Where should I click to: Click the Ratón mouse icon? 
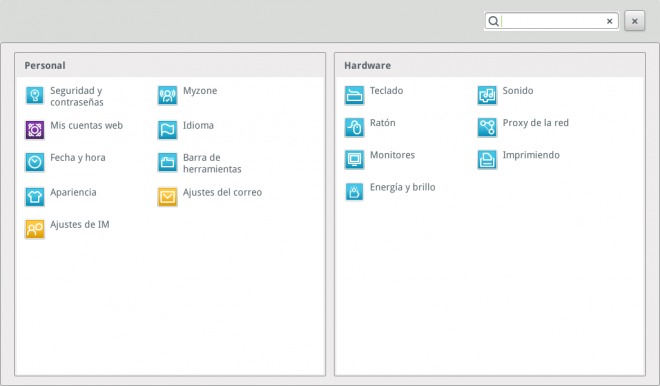click(354, 128)
